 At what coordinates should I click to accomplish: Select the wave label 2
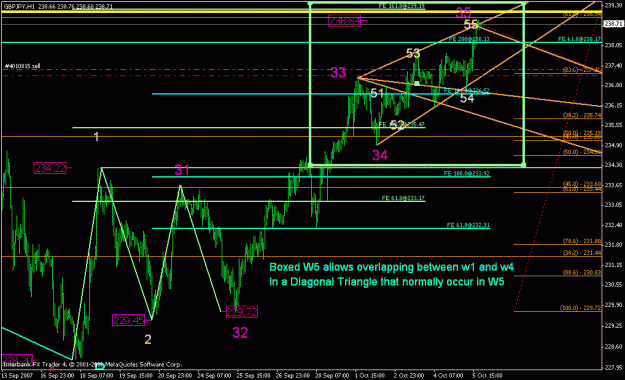click(147, 339)
